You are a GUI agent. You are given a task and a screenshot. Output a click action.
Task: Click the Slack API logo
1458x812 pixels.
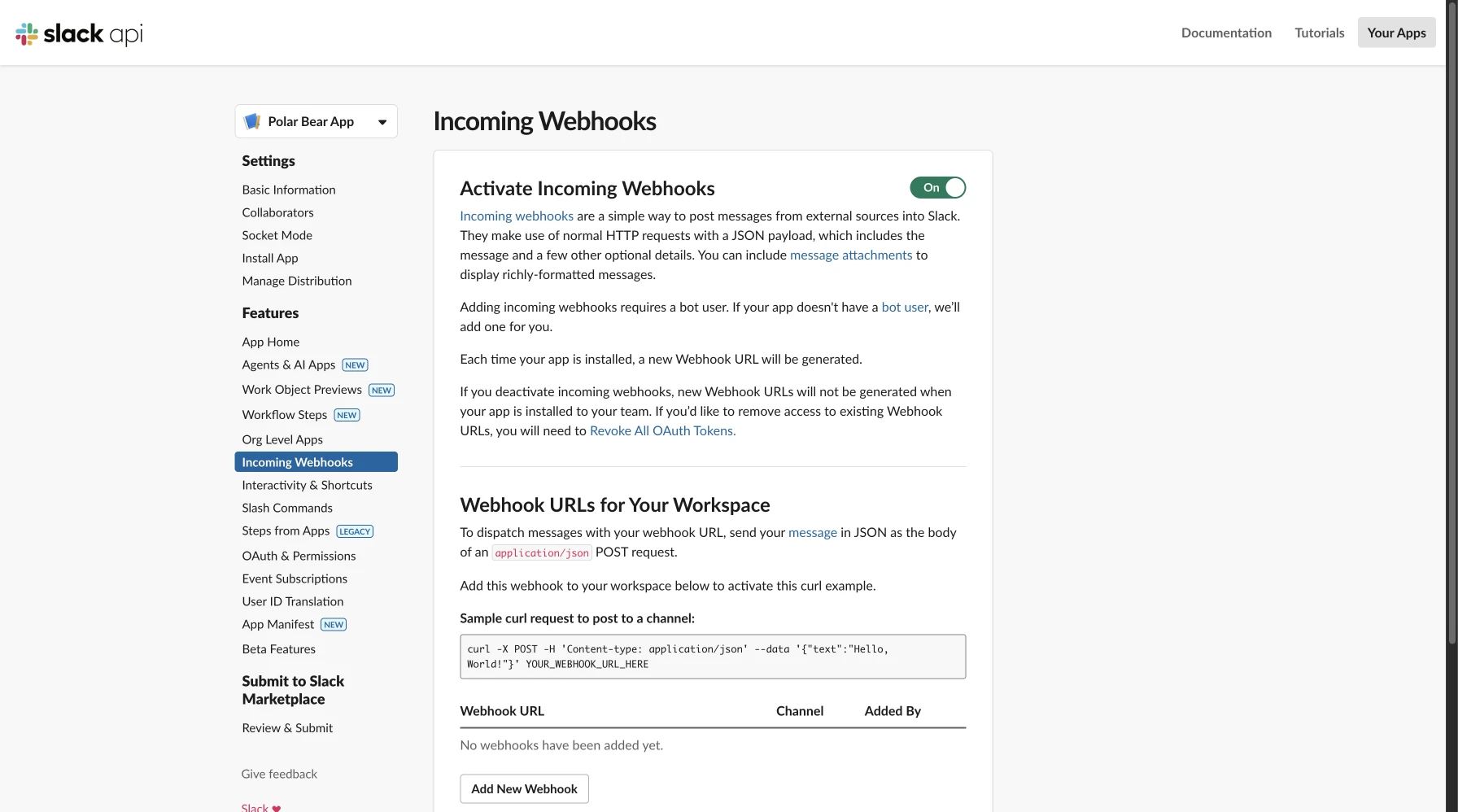pyautogui.click(x=79, y=33)
